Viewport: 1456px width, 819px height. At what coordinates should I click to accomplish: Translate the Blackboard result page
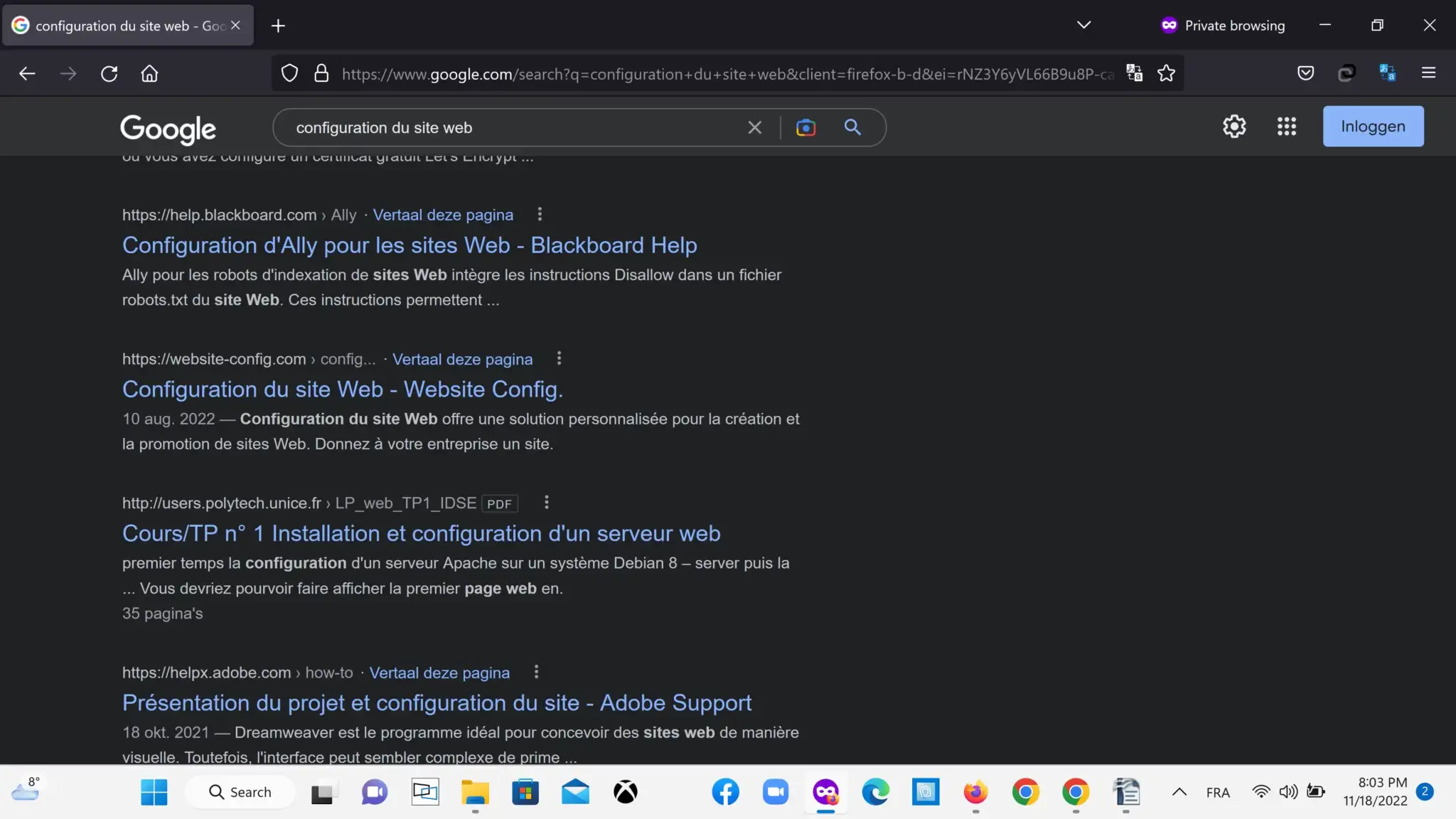[x=443, y=215]
